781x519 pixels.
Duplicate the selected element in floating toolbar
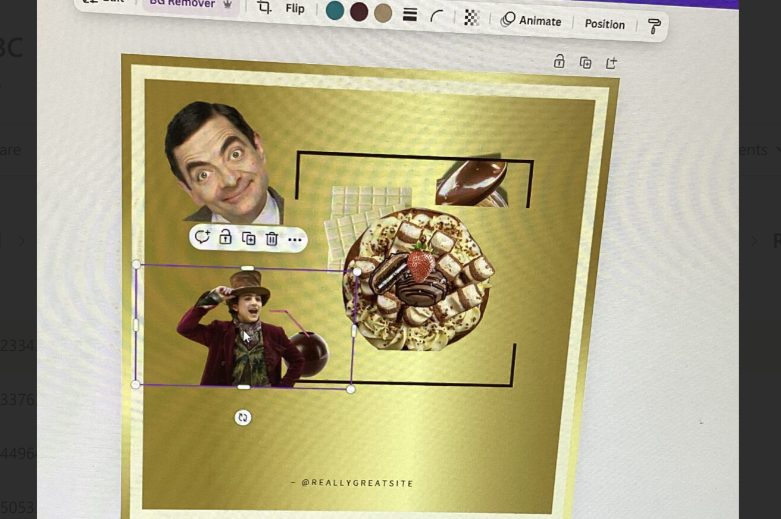coord(249,238)
